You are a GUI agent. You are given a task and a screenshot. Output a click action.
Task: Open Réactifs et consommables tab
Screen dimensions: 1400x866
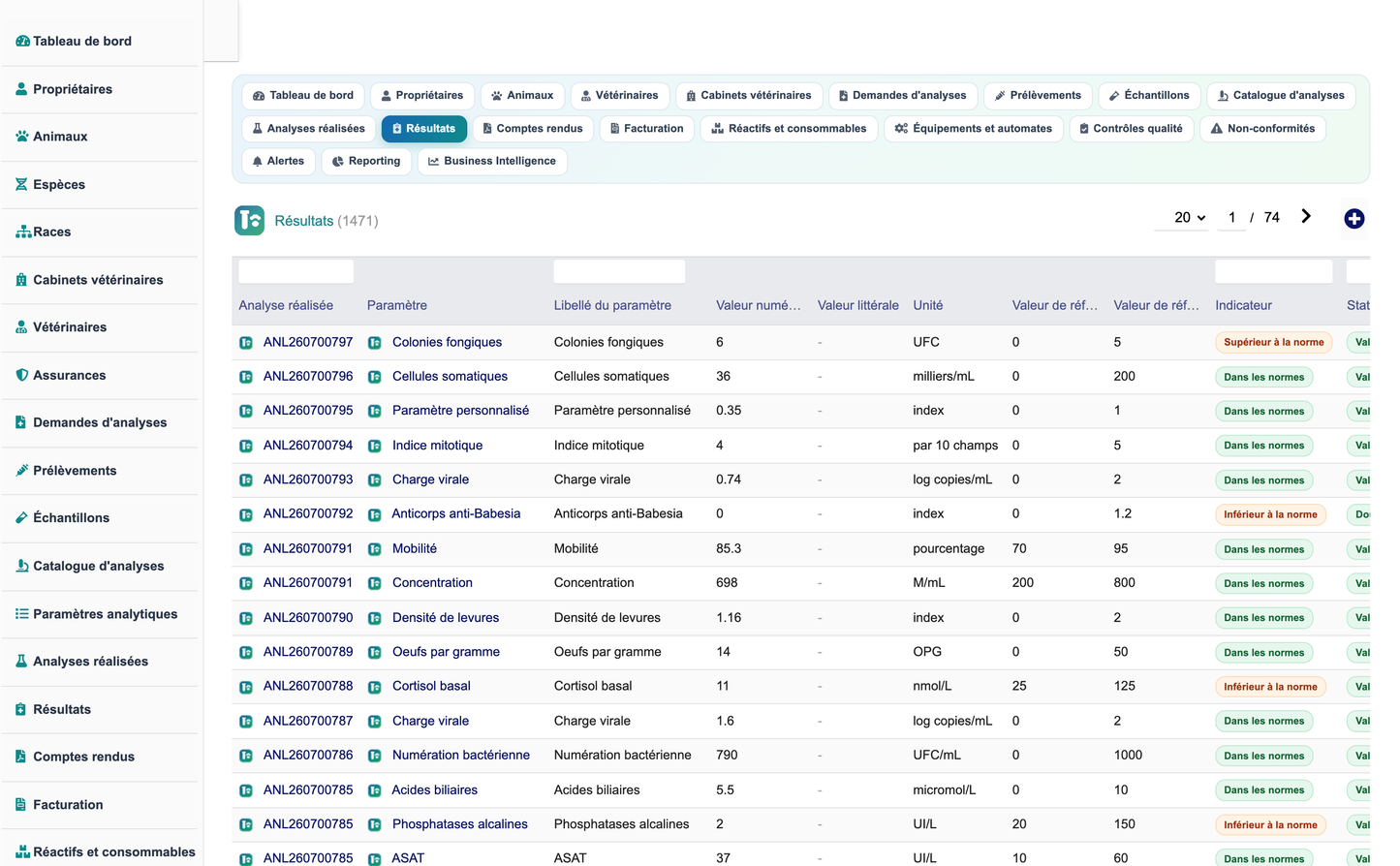[x=789, y=129]
